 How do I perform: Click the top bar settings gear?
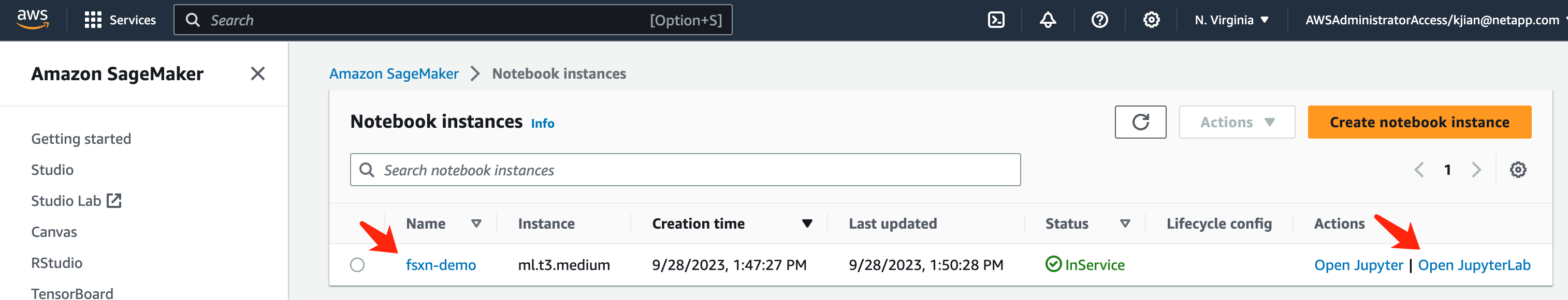pos(1151,20)
